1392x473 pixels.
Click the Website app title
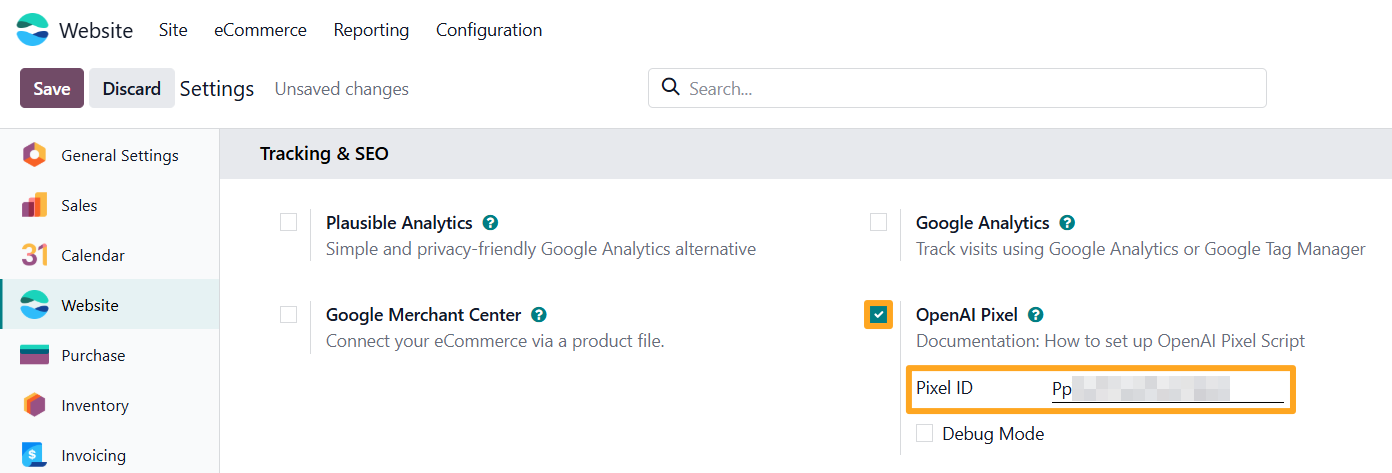[96, 30]
